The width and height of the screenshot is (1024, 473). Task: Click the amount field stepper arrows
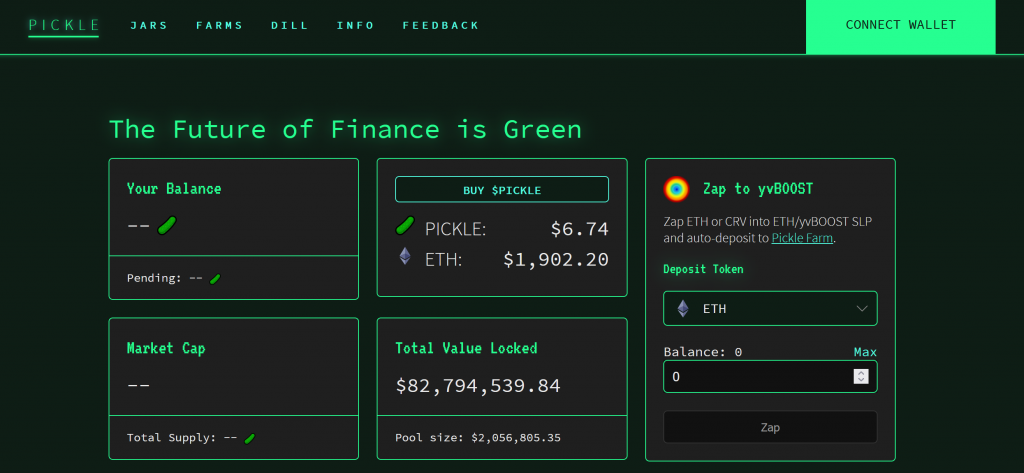(x=861, y=376)
